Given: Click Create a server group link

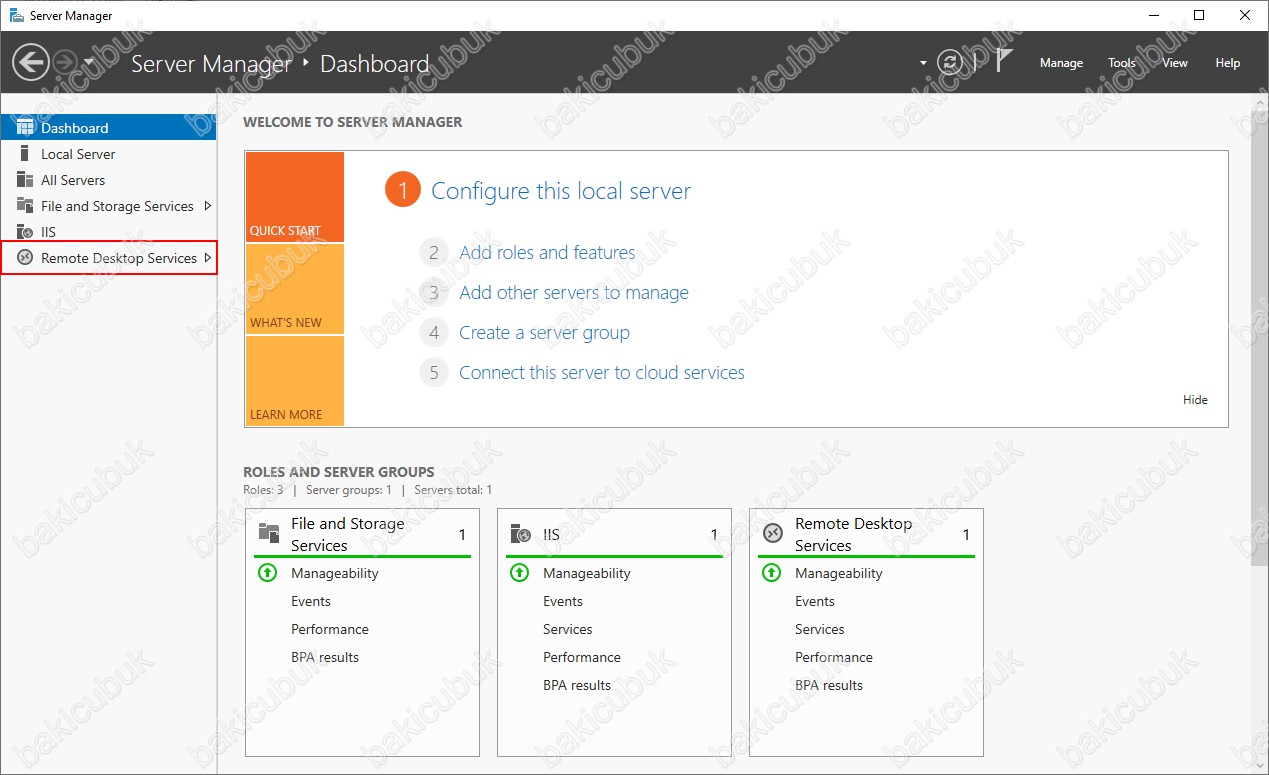Looking at the screenshot, I should (544, 333).
